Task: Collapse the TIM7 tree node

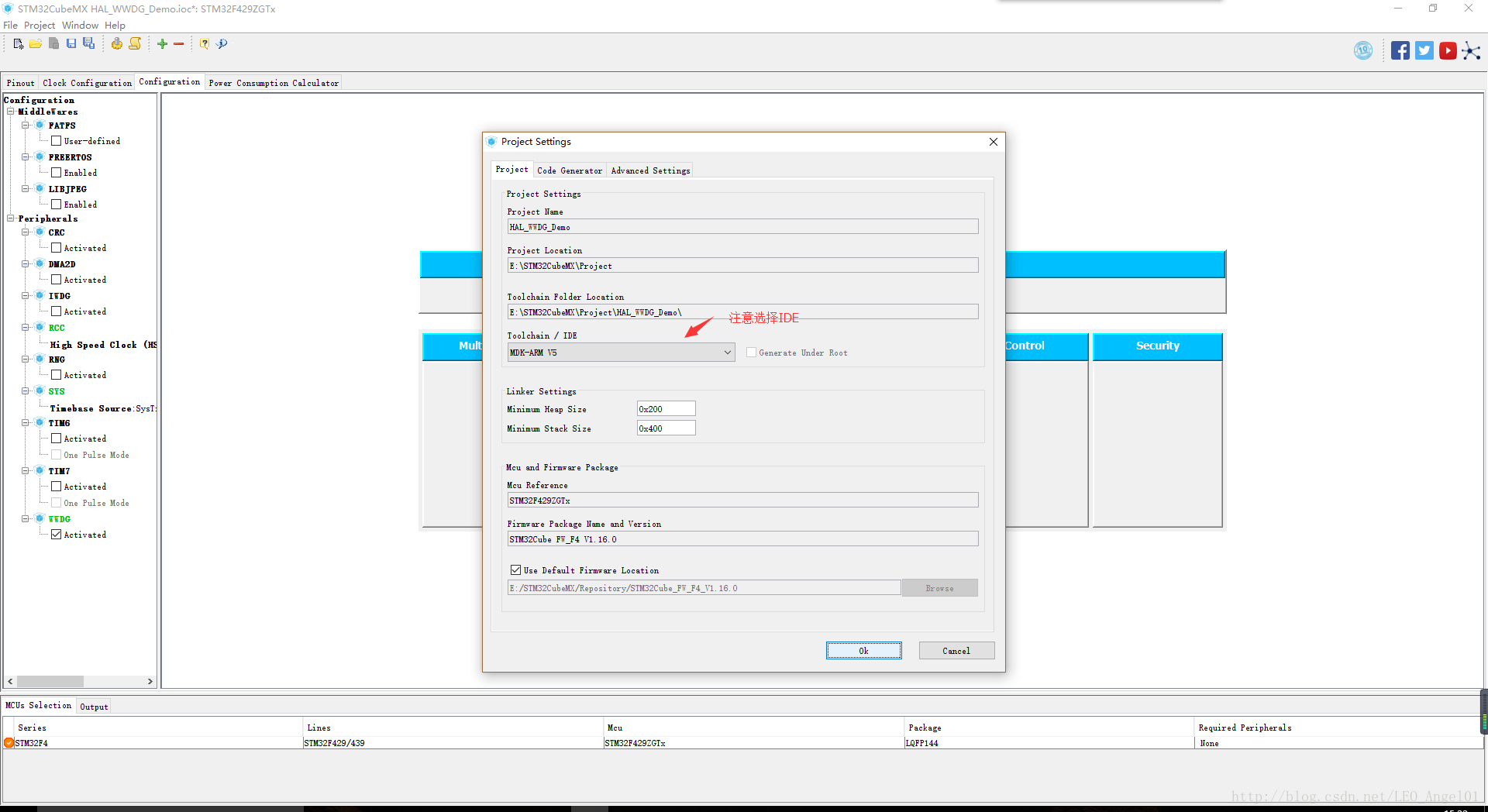Action: coord(26,470)
